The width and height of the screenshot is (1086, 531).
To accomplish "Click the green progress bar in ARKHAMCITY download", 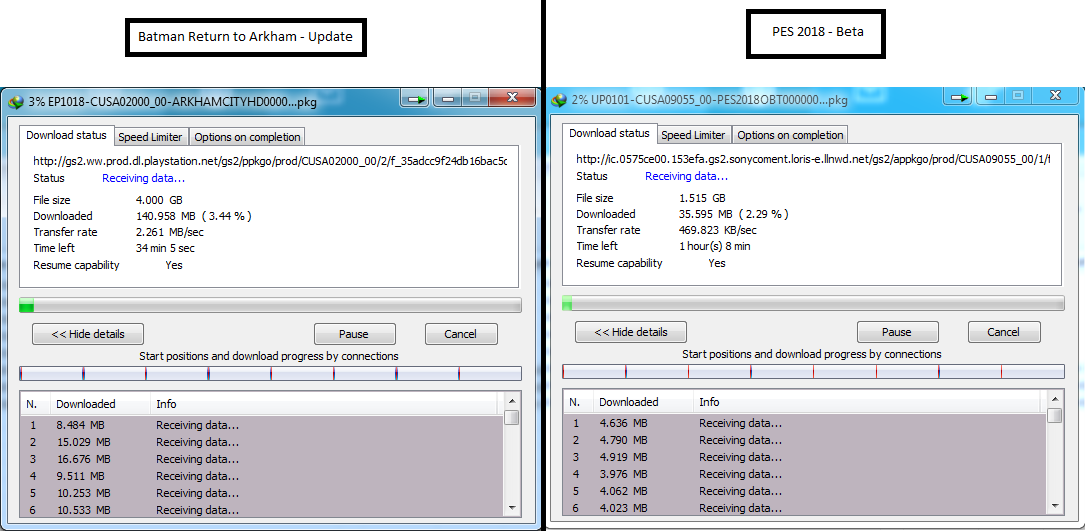I will [x=270, y=306].
